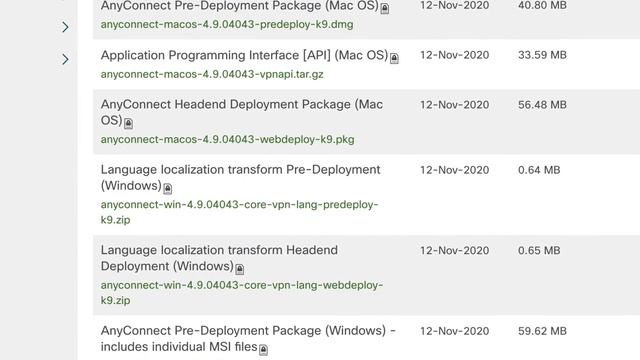This screenshot has height=360, width=640.
Task: Download core-vpn-lang-predeploy-k9.zip file
Action: 240,212
